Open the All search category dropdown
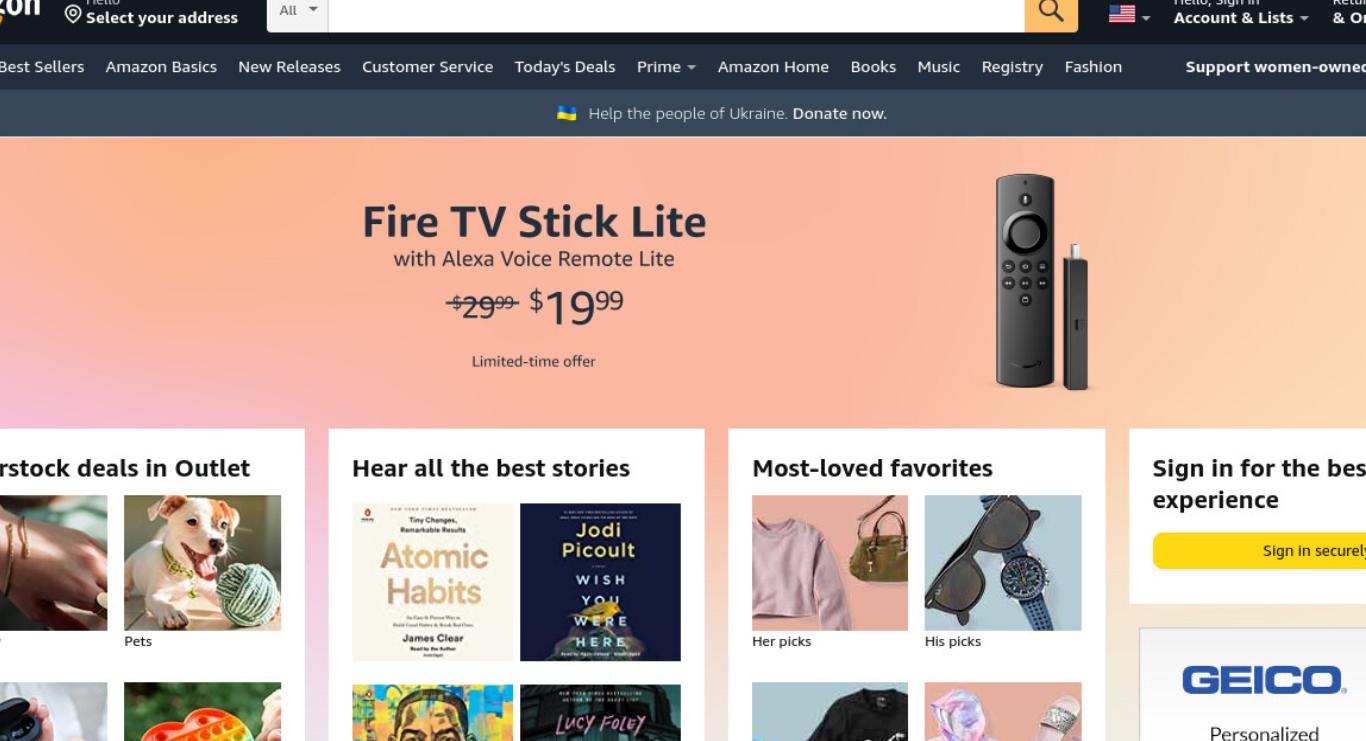Viewport: 1366px width, 741px height. (298, 11)
